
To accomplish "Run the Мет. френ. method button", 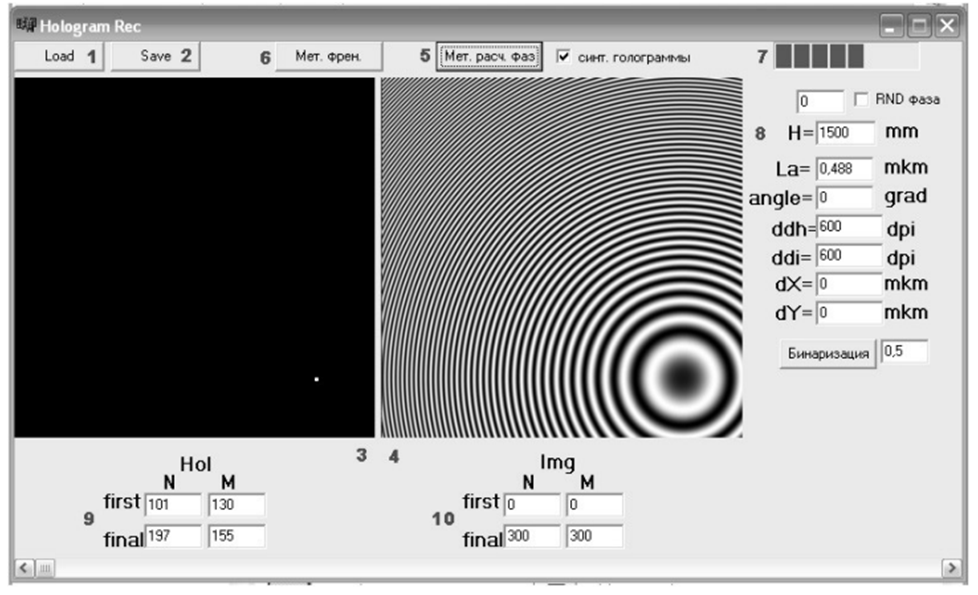I will 329,56.
